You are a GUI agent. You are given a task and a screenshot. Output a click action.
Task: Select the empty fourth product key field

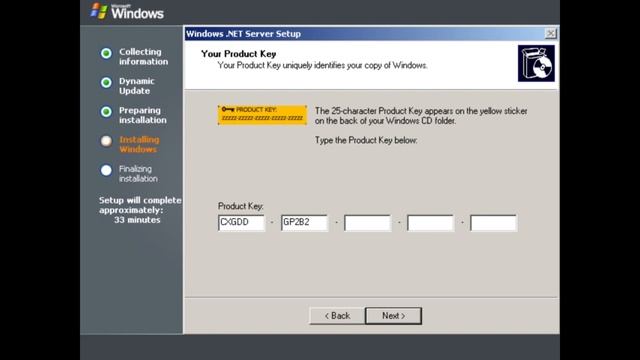coord(430,222)
